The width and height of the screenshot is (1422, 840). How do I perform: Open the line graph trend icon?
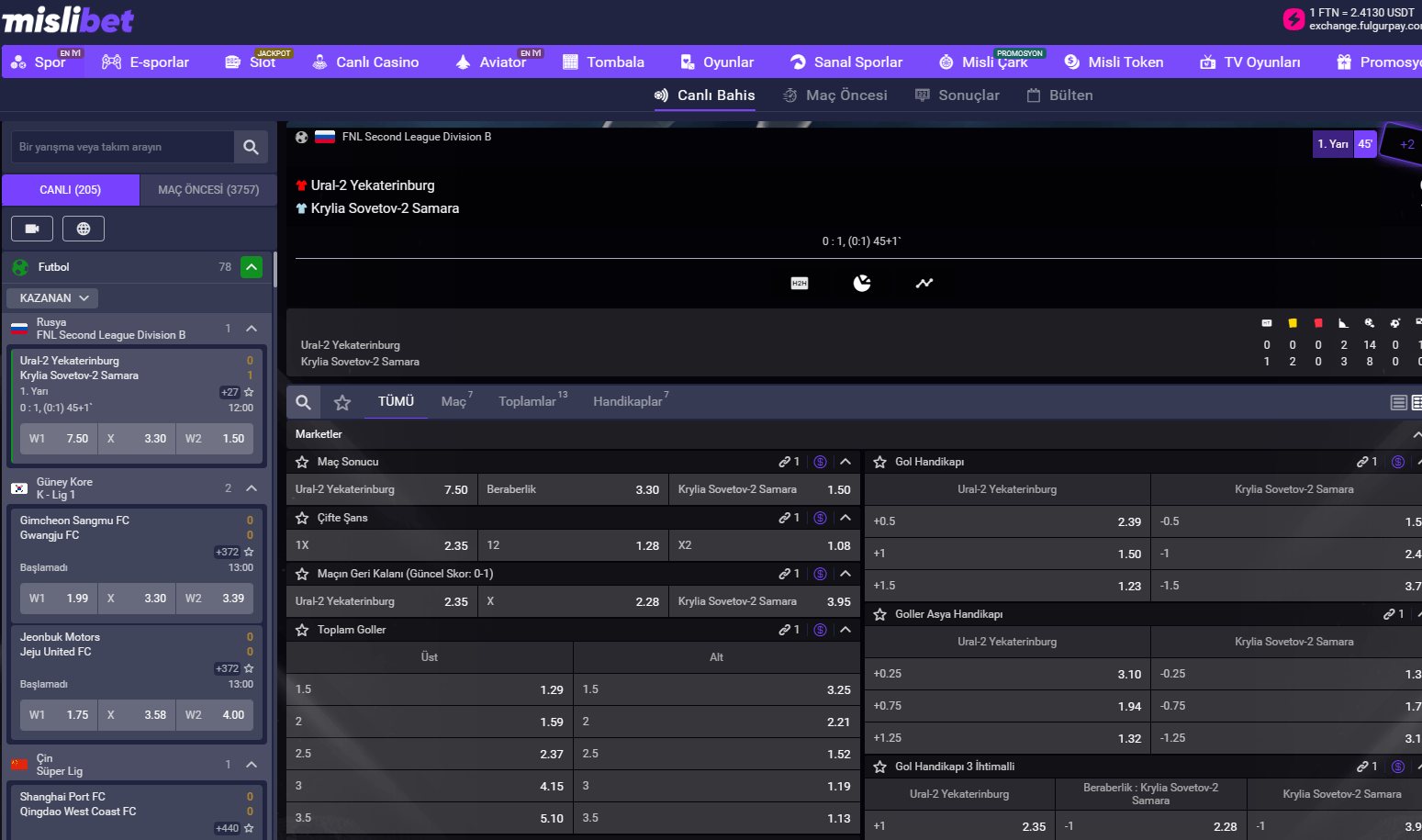pos(924,284)
